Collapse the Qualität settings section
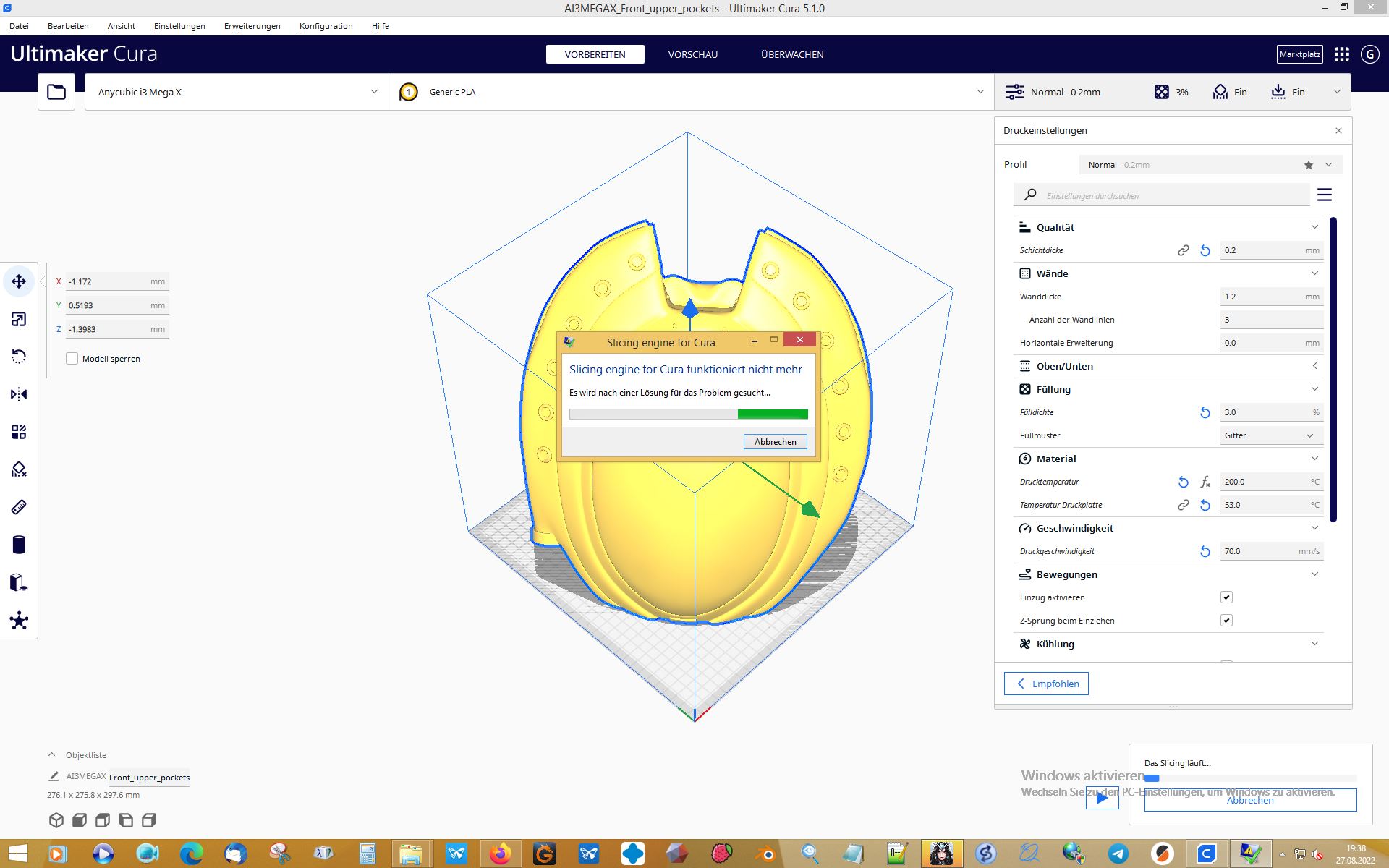Viewport: 1389px width, 868px height. coord(1168,227)
